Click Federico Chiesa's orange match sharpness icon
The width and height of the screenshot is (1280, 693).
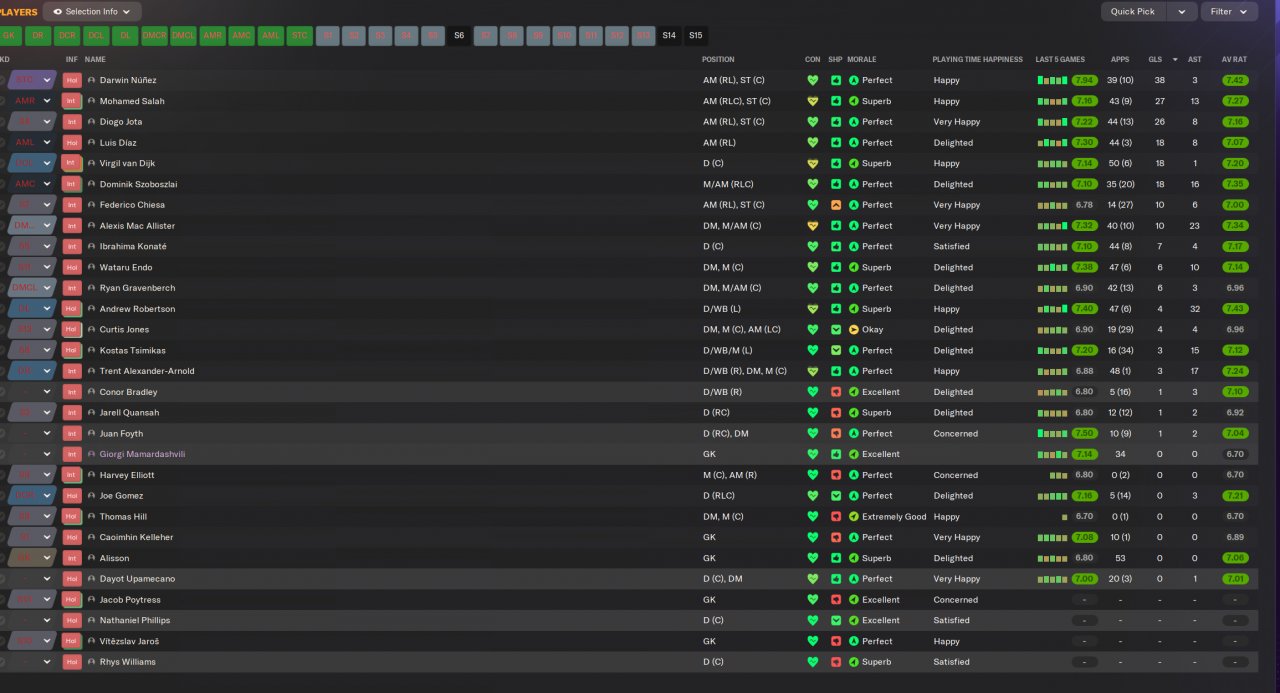836,205
